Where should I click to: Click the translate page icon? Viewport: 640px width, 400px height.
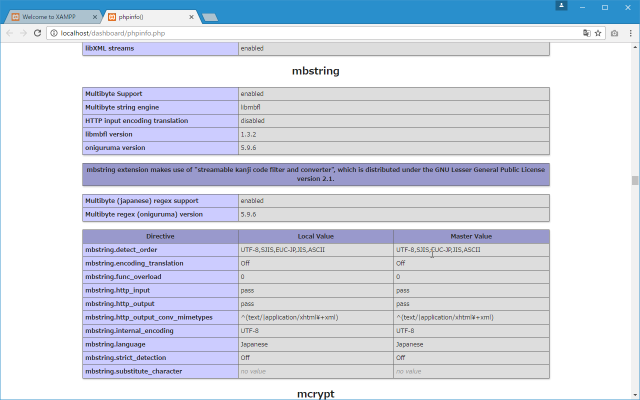(587, 33)
